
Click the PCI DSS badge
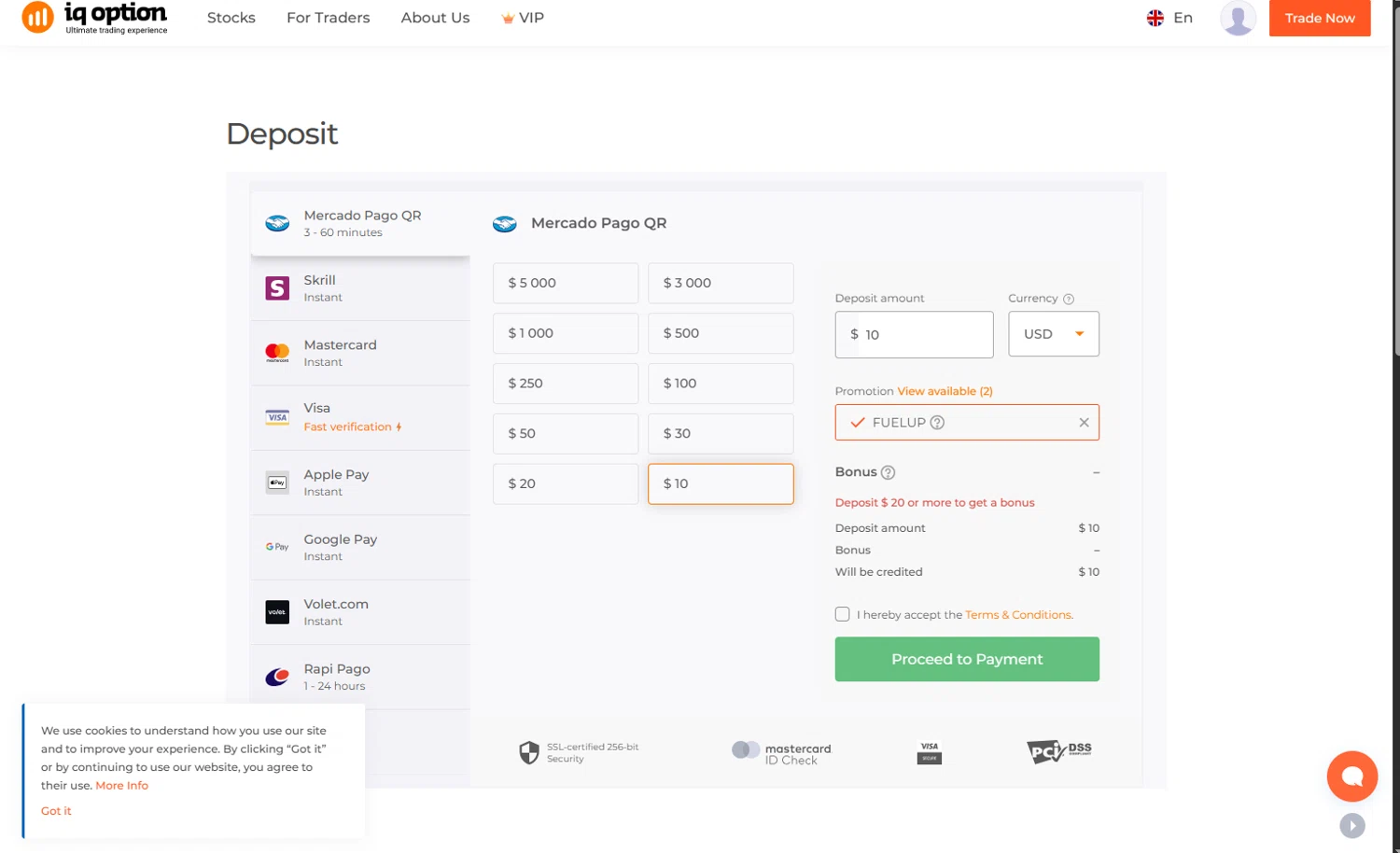pyautogui.click(x=1059, y=751)
